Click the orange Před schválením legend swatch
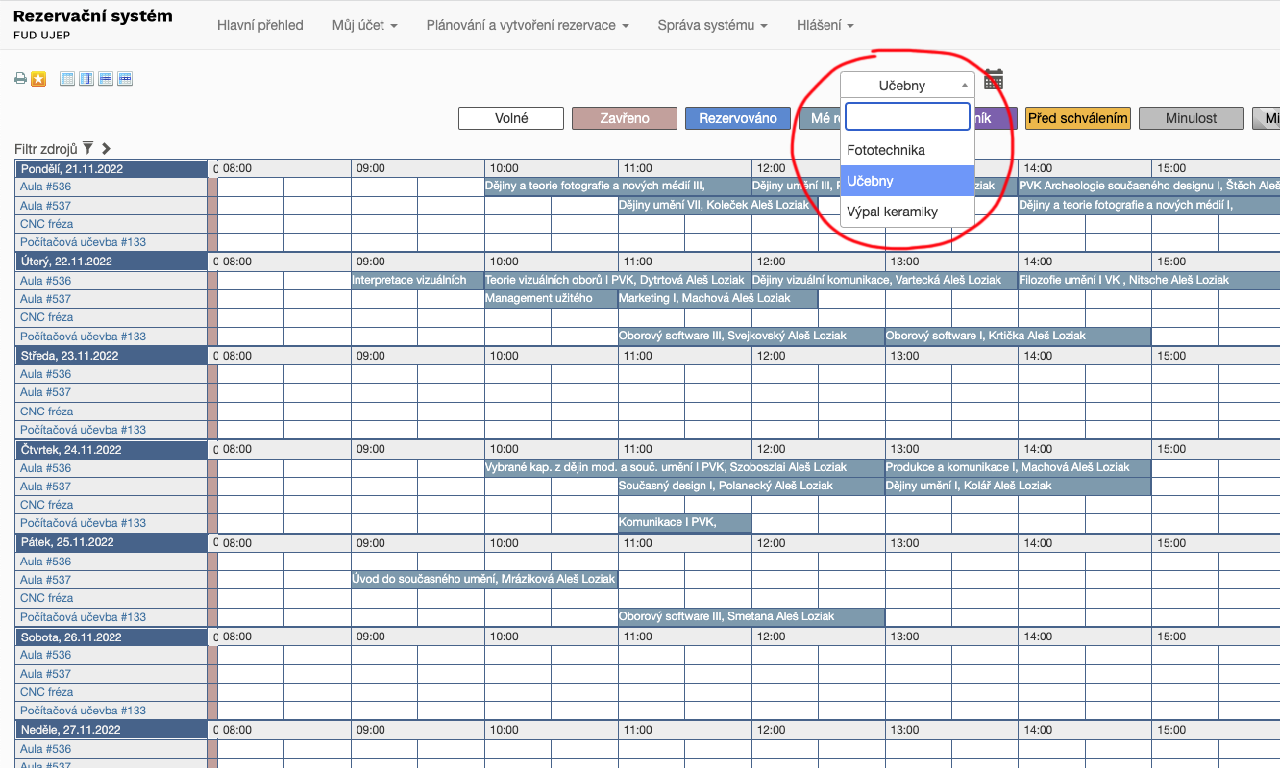This screenshot has width=1280, height=768. coord(1077,119)
